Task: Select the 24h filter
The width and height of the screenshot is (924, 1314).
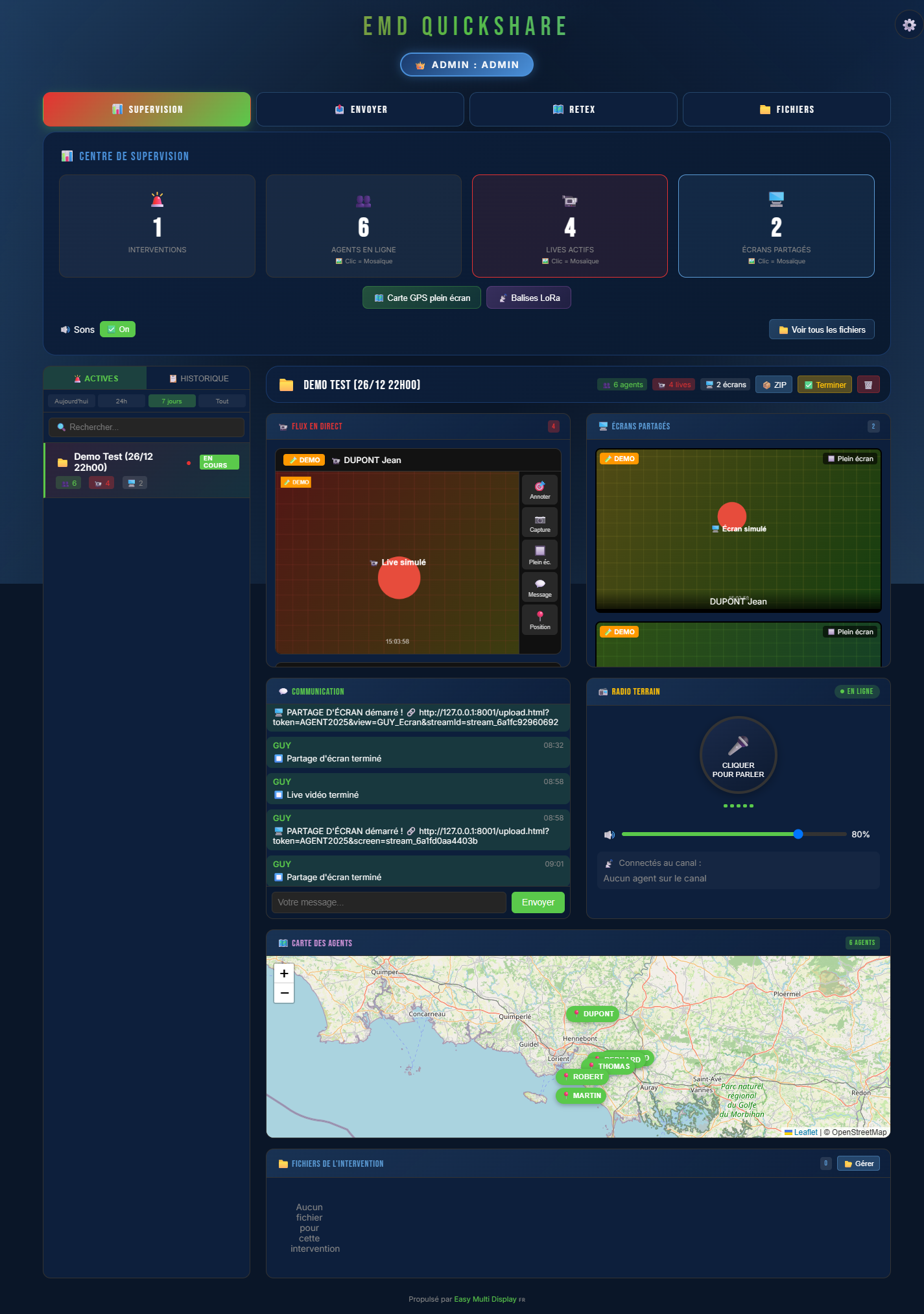Action: 121,401
